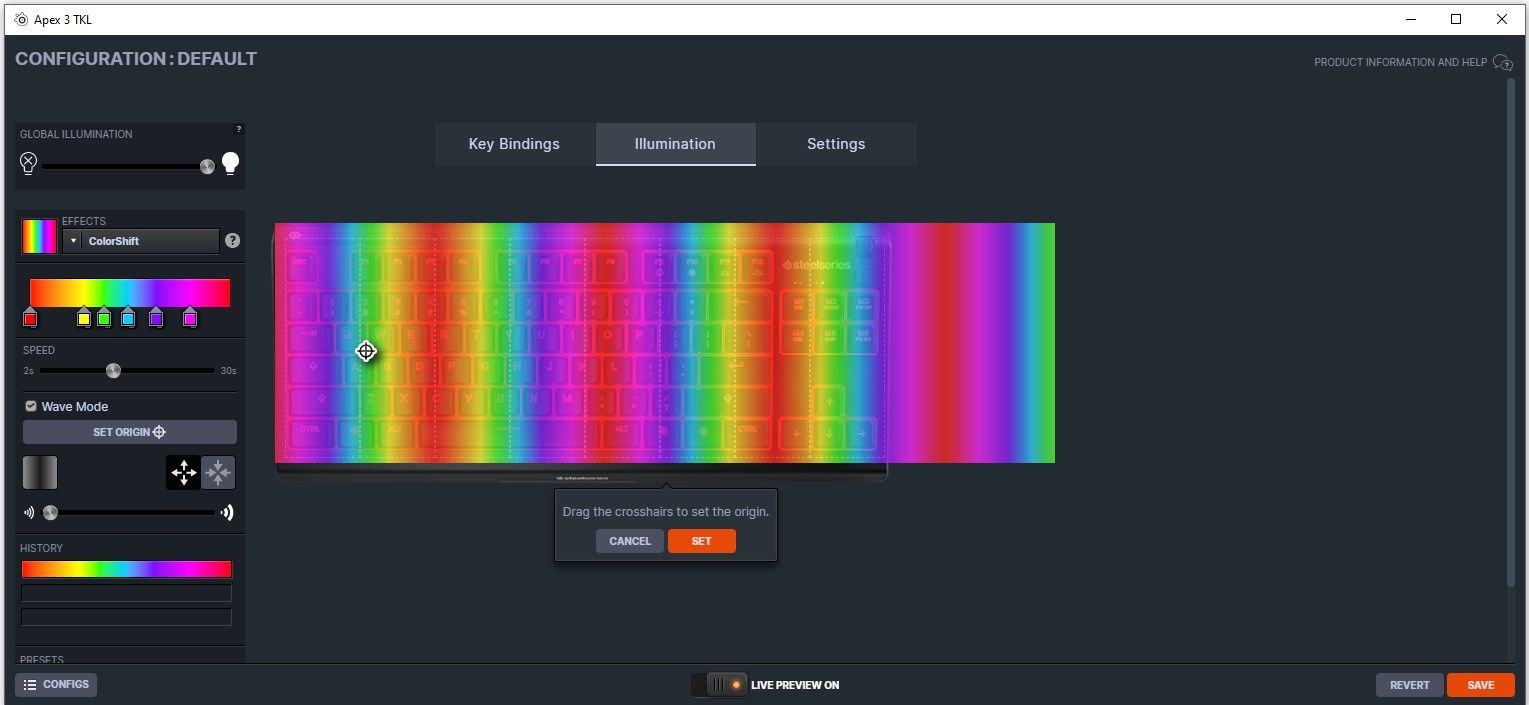1529x705 pixels.
Task: Open the Configs list button
Action: pos(56,685)
